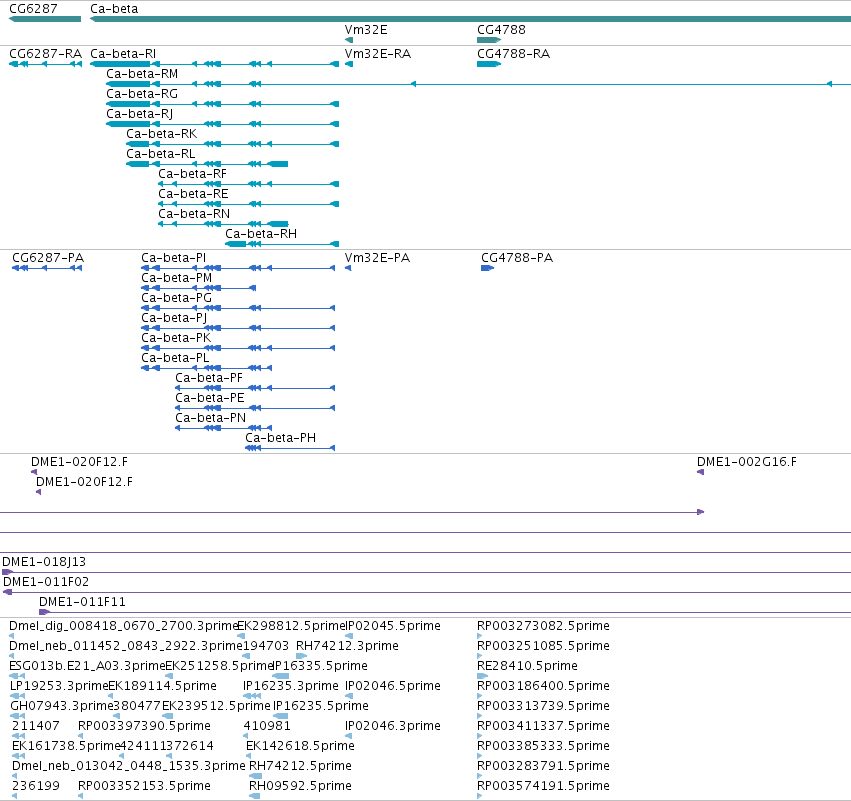The width and height of the screenshot is (851, 801).
Task: Select the Ca-beta gene label
Action: pyautogui.click(x=114, y=9)
